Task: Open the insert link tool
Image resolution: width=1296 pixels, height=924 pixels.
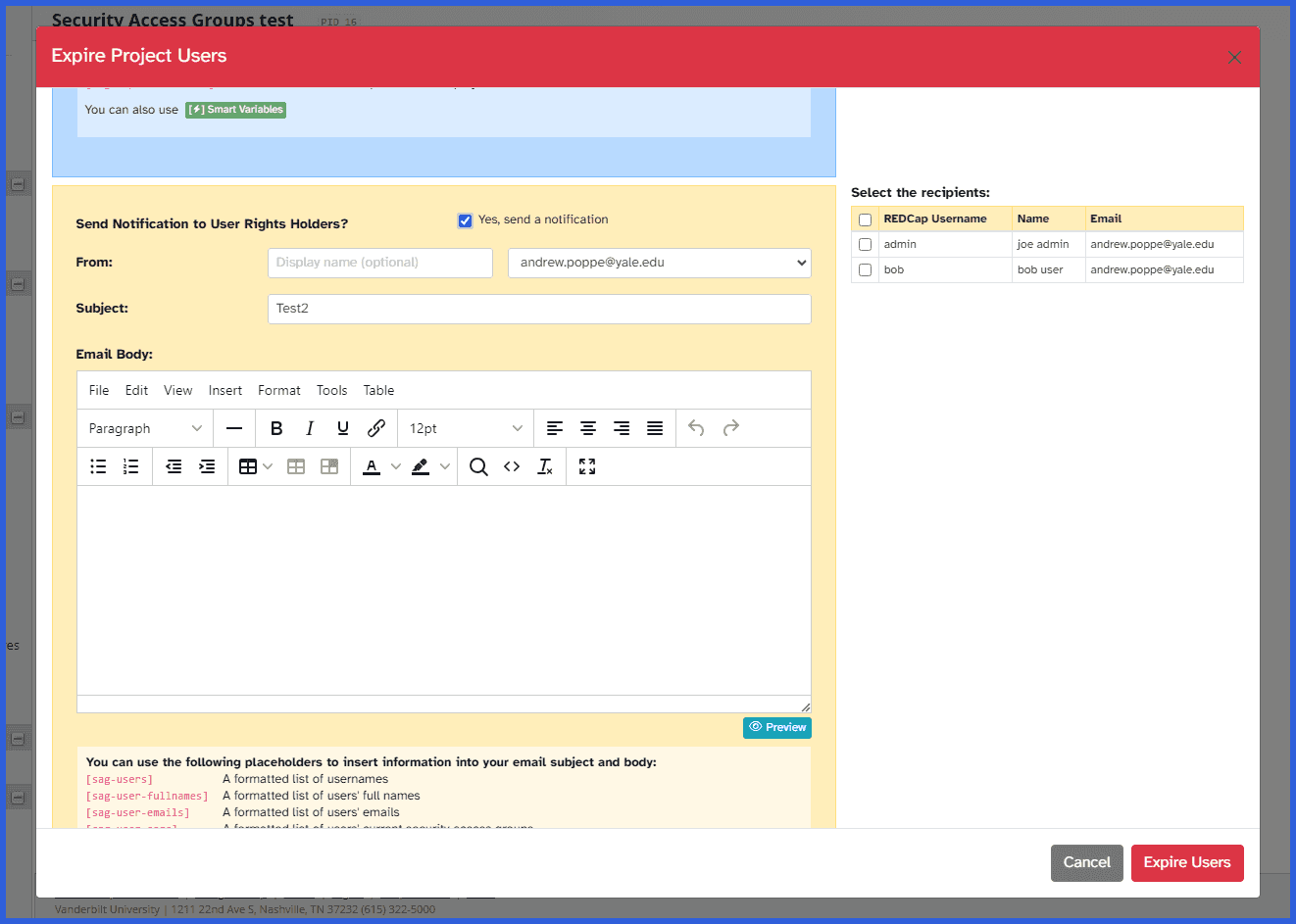Action: click(376, 428)
